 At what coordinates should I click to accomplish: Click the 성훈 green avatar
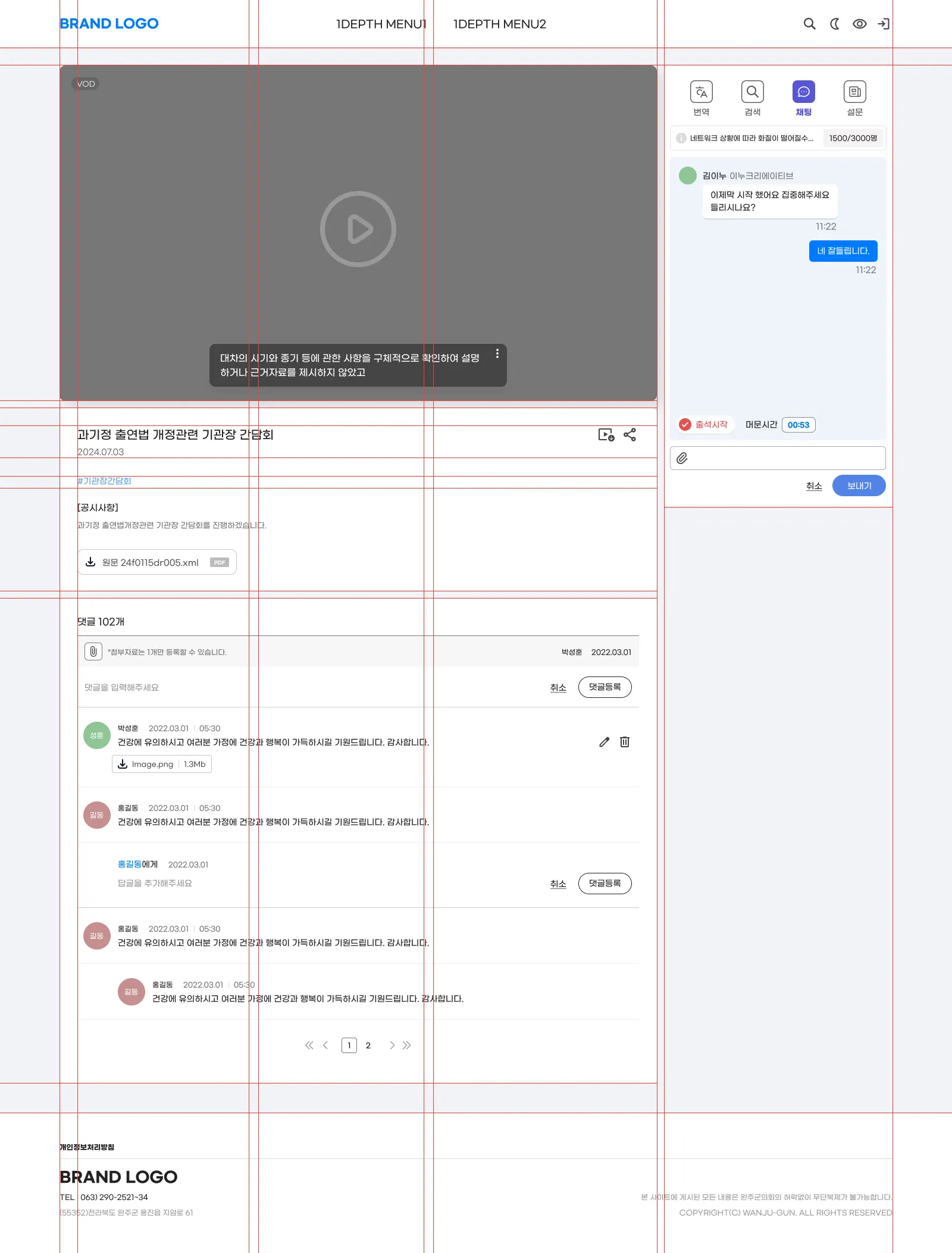click(x=97, y=735)
